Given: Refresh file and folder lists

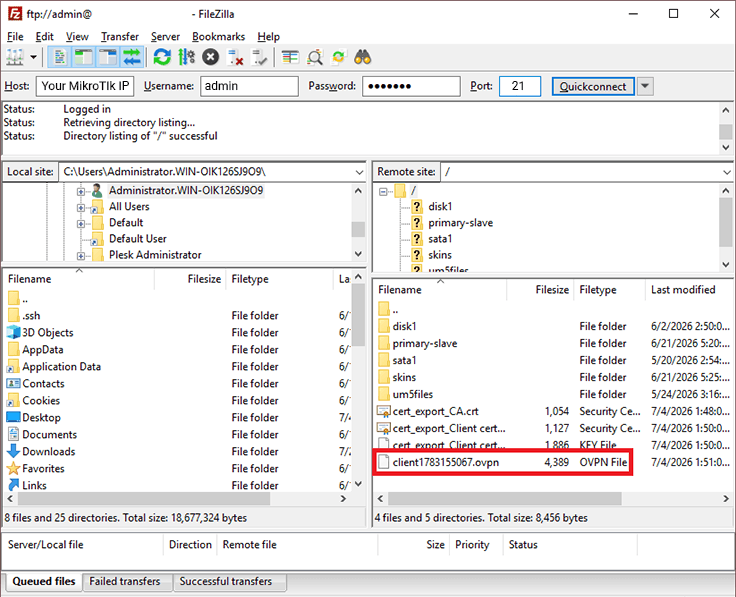Looking at the screenshot, I should (x=162, y=58).
